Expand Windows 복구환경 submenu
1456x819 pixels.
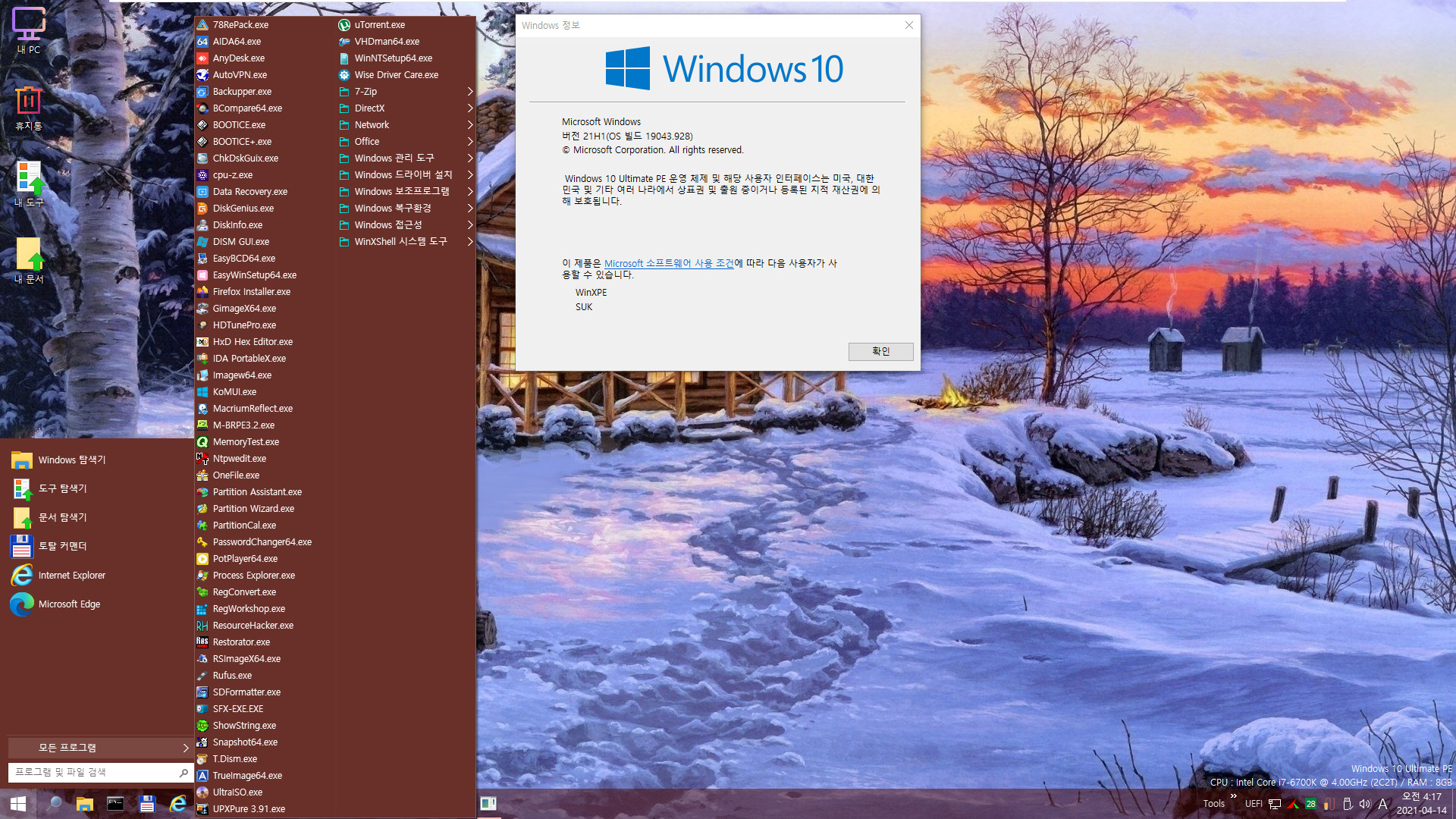406,209
